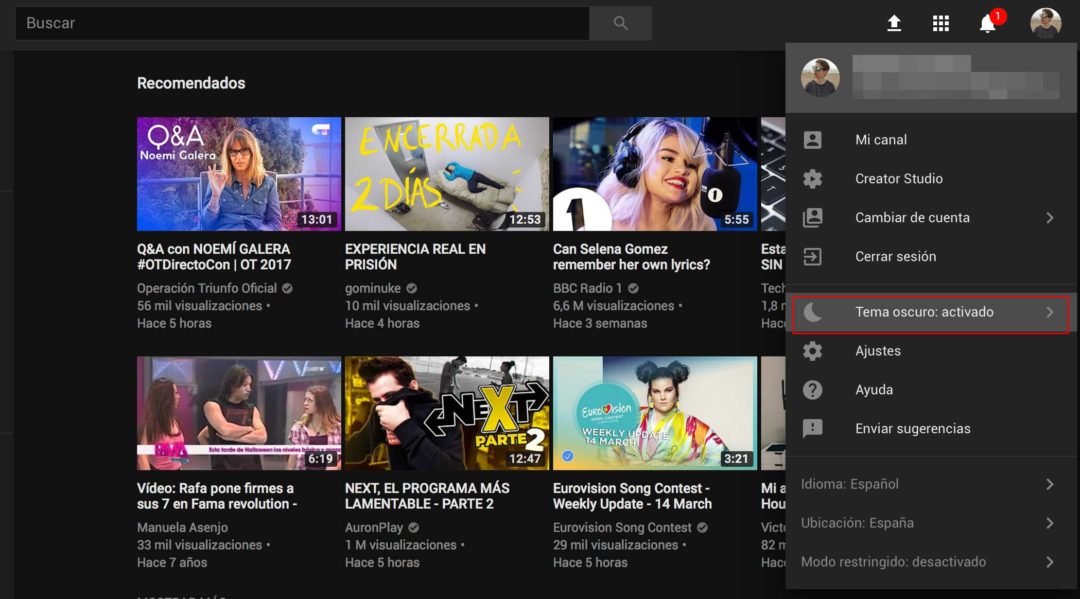Click the Enviar sugerencias feedback icon
Image resolution: width=1080 pixels, height=599 pixels.
point(812,428)
